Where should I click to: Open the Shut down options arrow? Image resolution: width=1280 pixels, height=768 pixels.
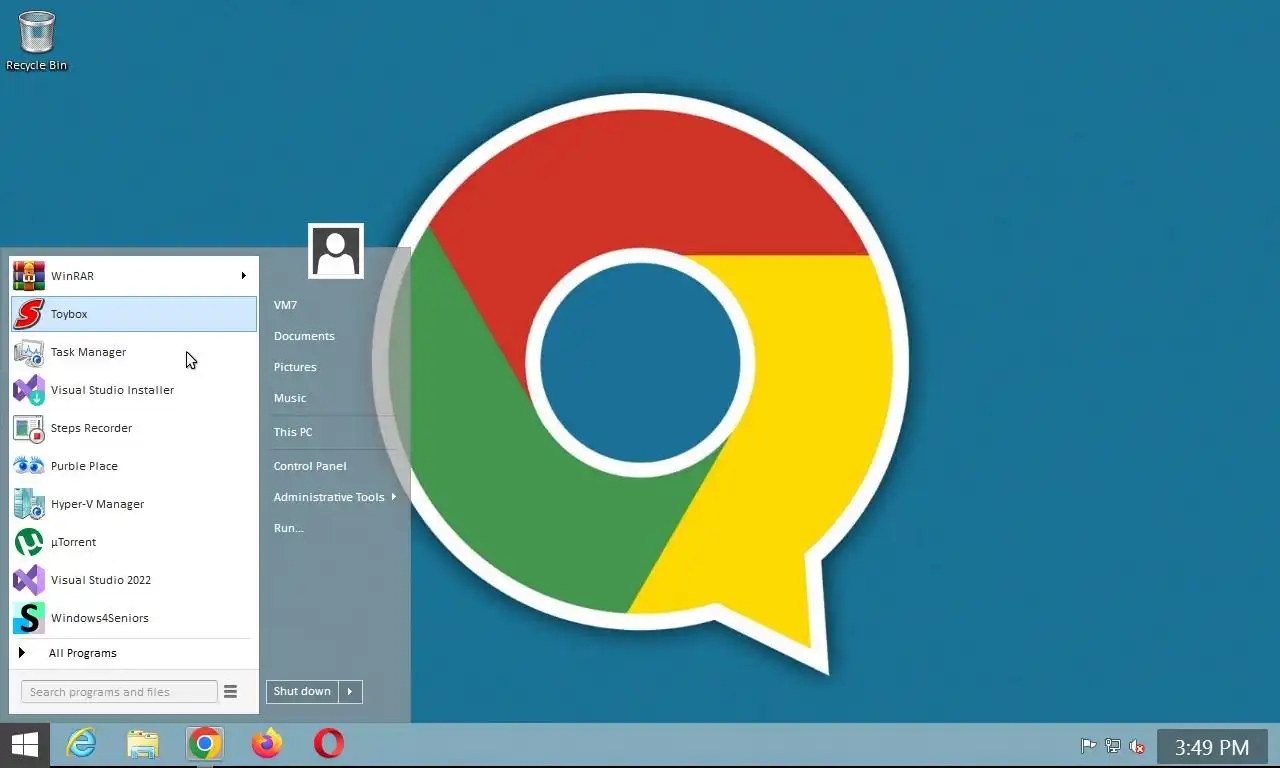(350, 691)
